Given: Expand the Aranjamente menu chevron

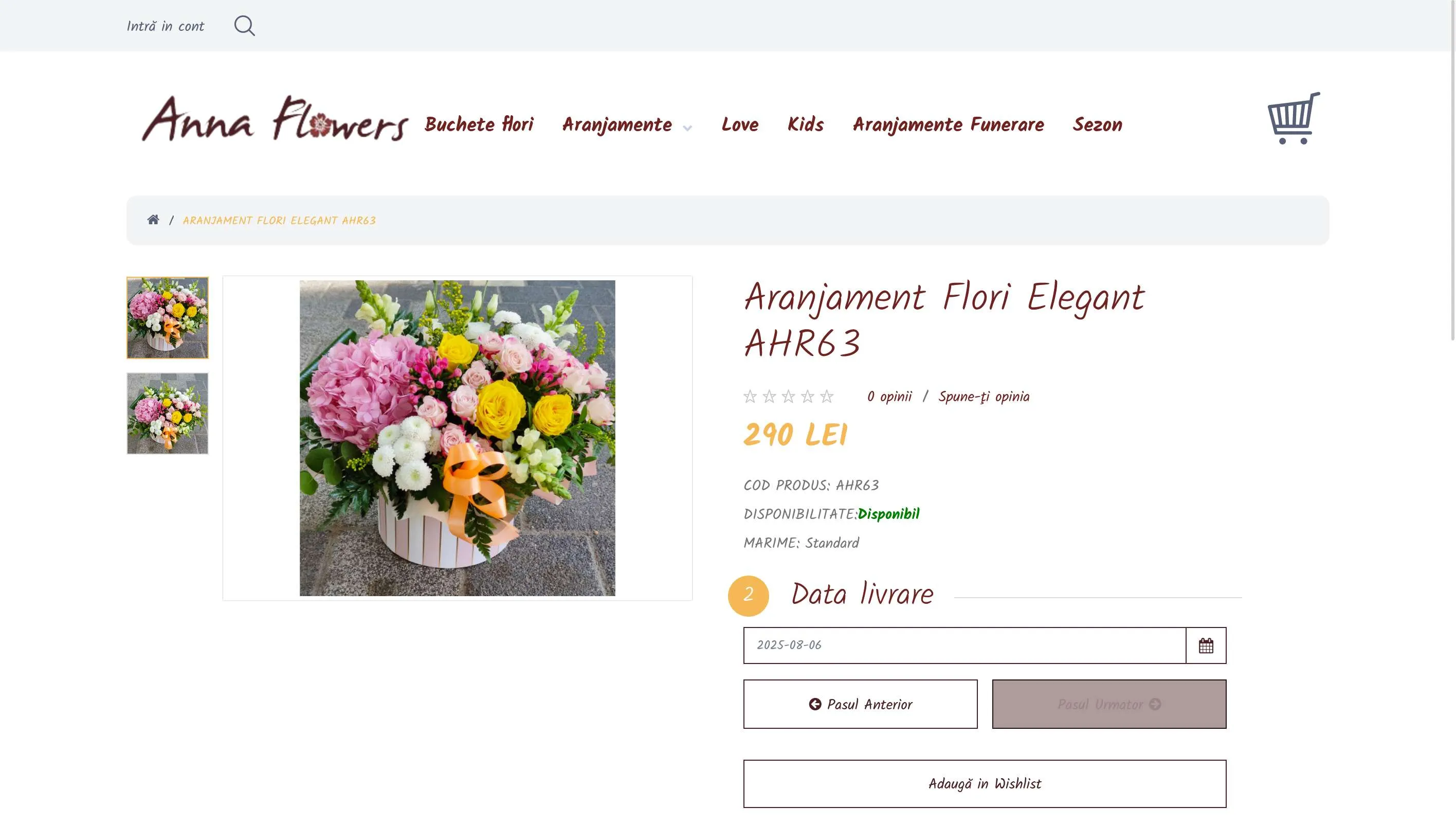Looking at the screenshot, I should point(687,128).
